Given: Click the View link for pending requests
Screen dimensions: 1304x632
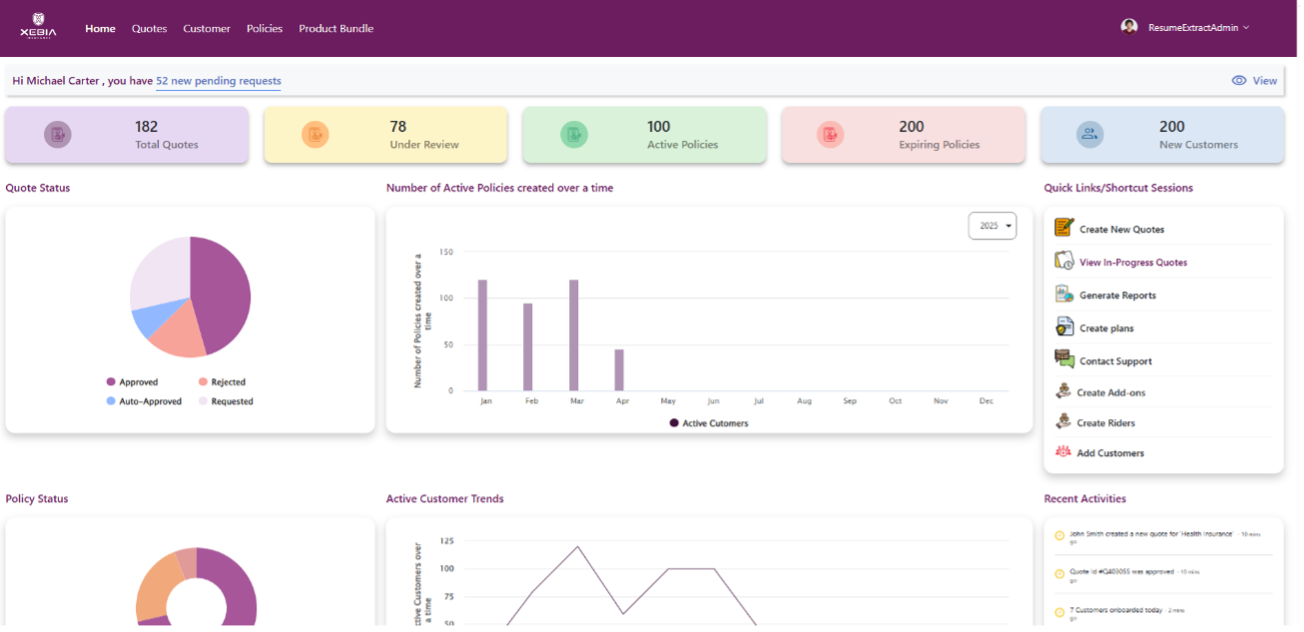Looking at the screenshot, I should (x=1264, y=81).
